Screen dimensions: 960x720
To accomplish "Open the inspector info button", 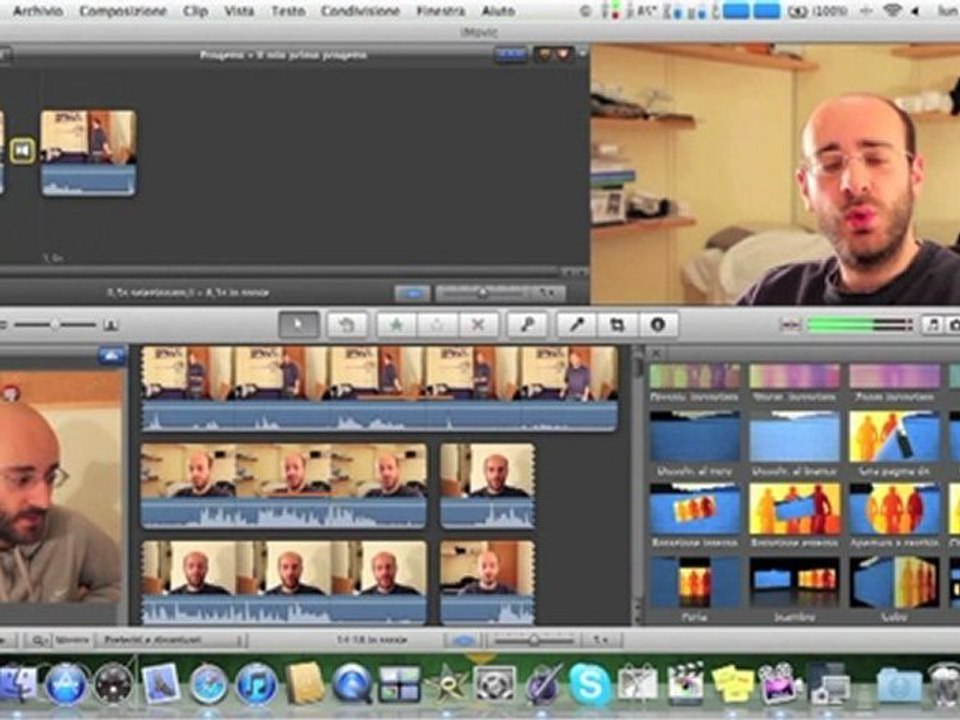I will click(x=658, y=324).
